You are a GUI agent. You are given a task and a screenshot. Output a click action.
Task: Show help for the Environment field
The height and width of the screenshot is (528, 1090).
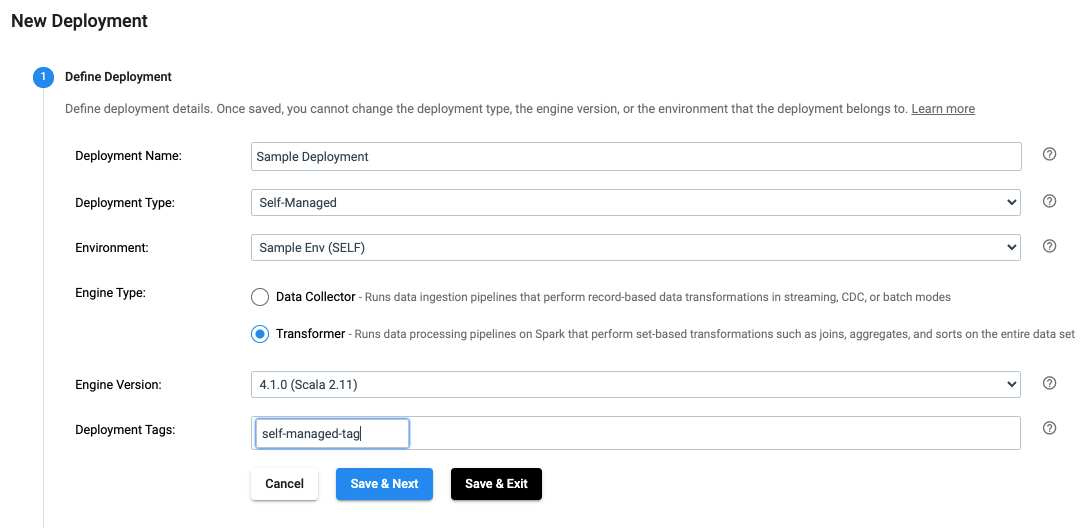1049,246
